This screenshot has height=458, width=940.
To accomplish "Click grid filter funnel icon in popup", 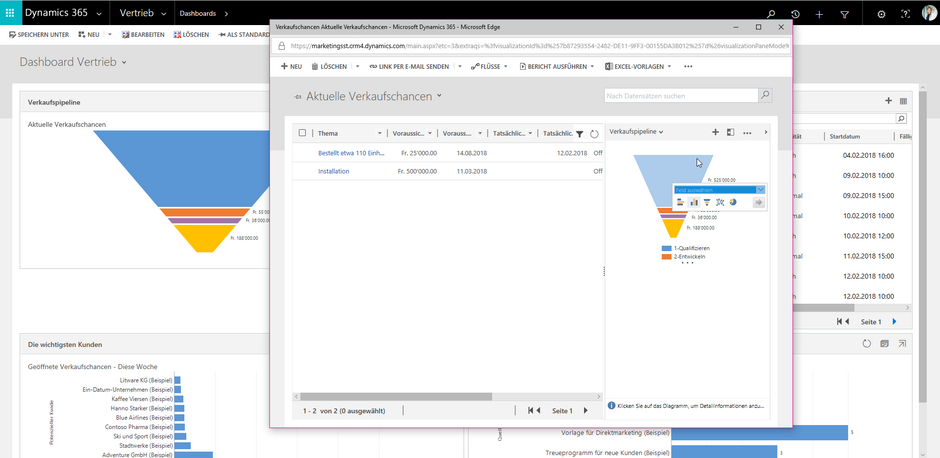I will tap(579, 134).
